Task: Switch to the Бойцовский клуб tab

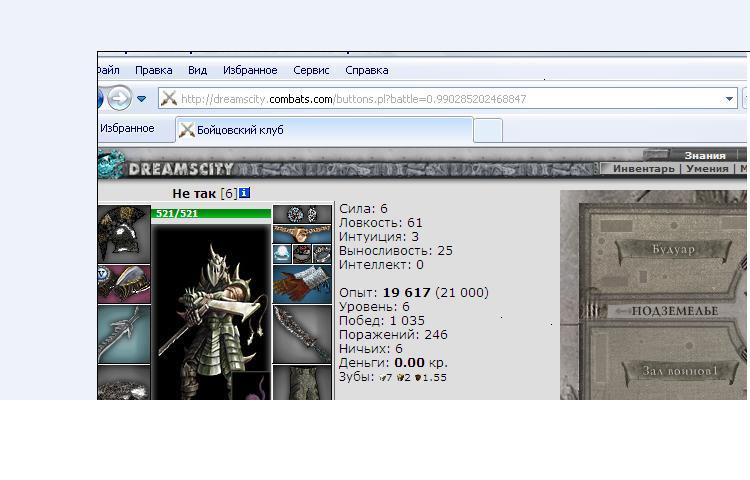Action: pyautogui.click(x=324, y=130)
